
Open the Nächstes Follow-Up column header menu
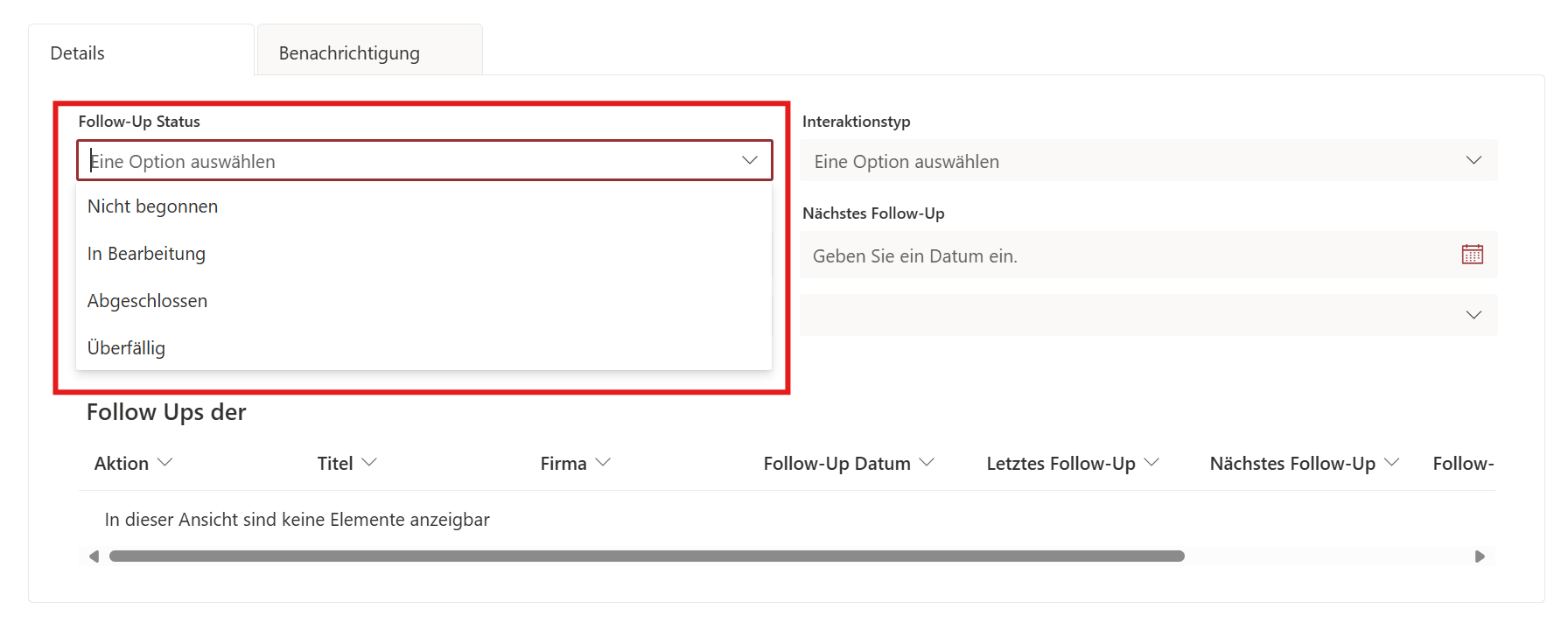coord(1304,463)
